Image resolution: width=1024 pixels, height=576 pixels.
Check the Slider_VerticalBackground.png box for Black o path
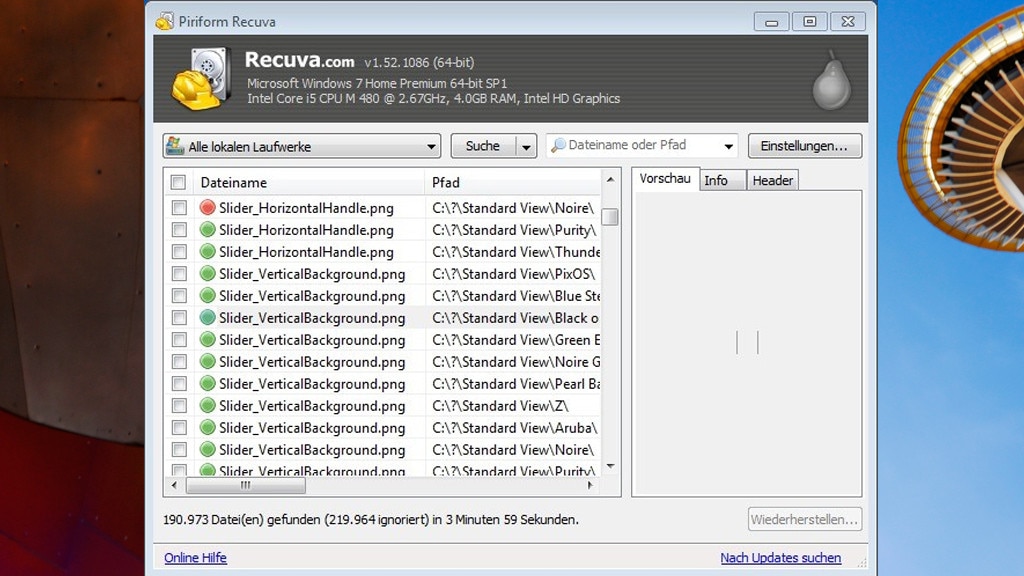[x=179, y=317]
